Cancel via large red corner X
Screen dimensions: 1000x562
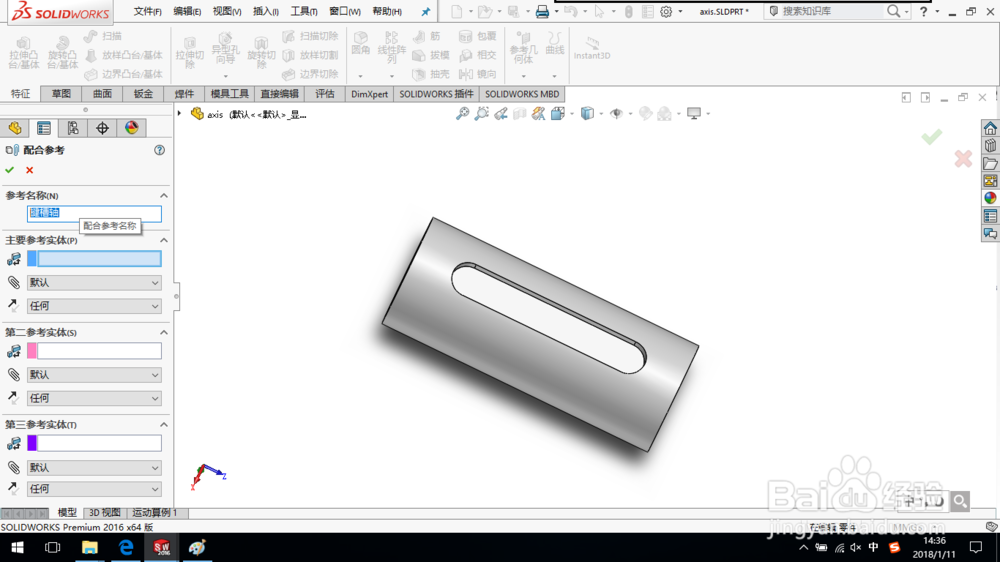(x=963, y=158)
